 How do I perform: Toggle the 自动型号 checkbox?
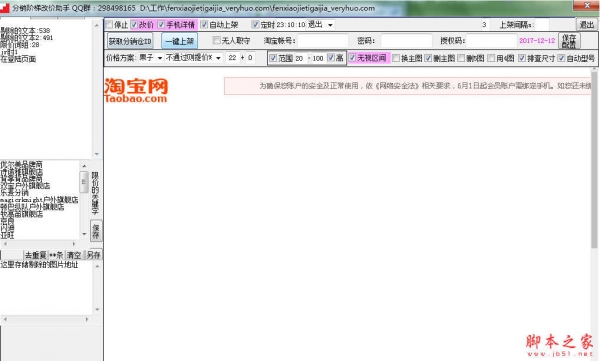(x=561, y=58)
